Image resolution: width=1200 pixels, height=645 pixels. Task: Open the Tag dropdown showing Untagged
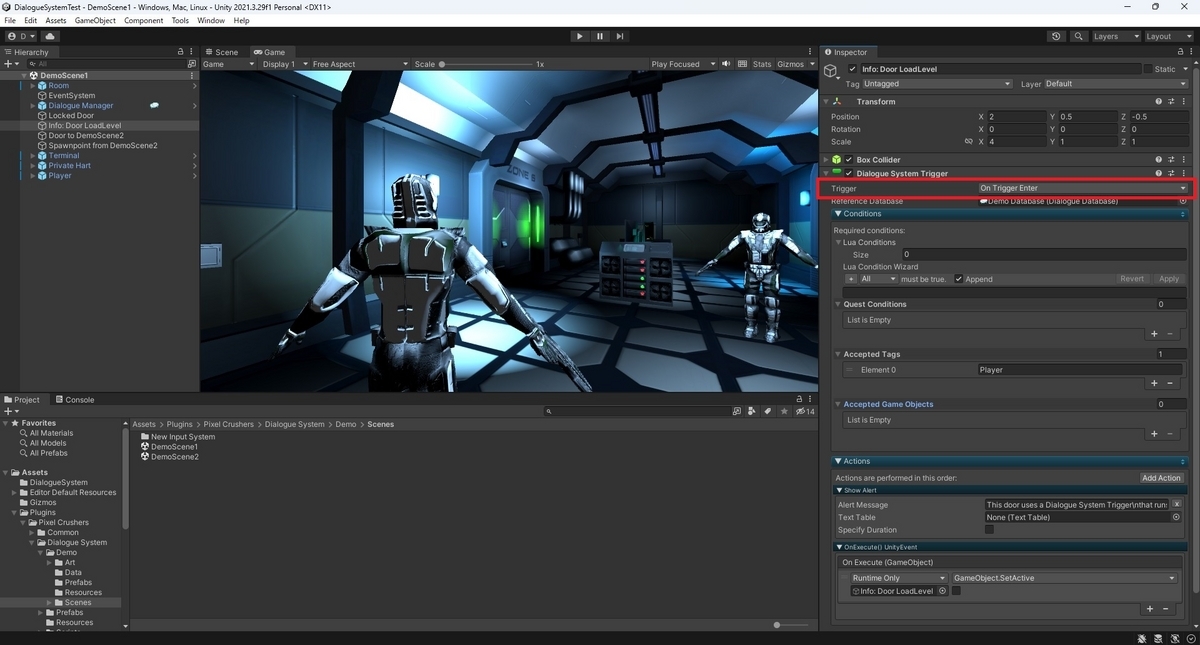point(937,84)
